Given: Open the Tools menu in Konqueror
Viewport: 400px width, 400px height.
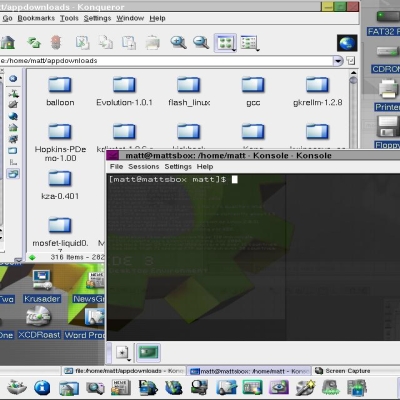Looking at the screenshot, I should coord(69,18).
